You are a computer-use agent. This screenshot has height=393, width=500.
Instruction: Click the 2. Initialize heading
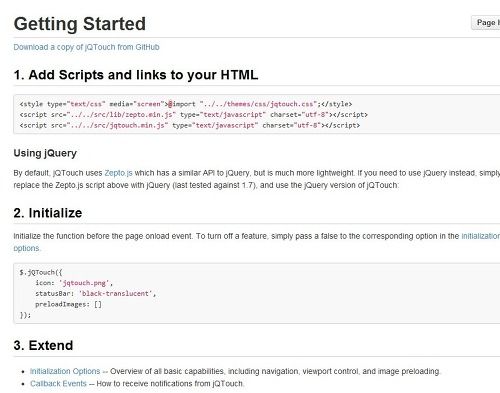tap(48, 213)
